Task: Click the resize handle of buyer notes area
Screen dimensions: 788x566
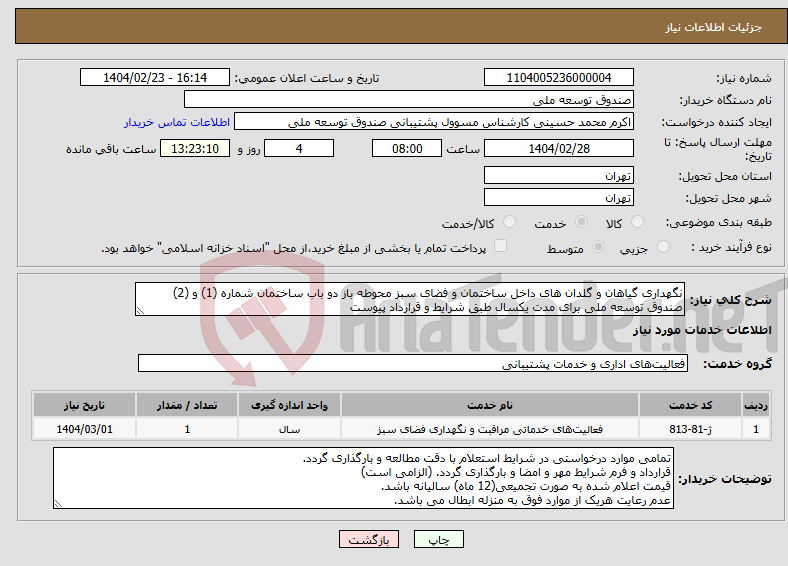Action: pyautogui.click(x=59, y=504)
